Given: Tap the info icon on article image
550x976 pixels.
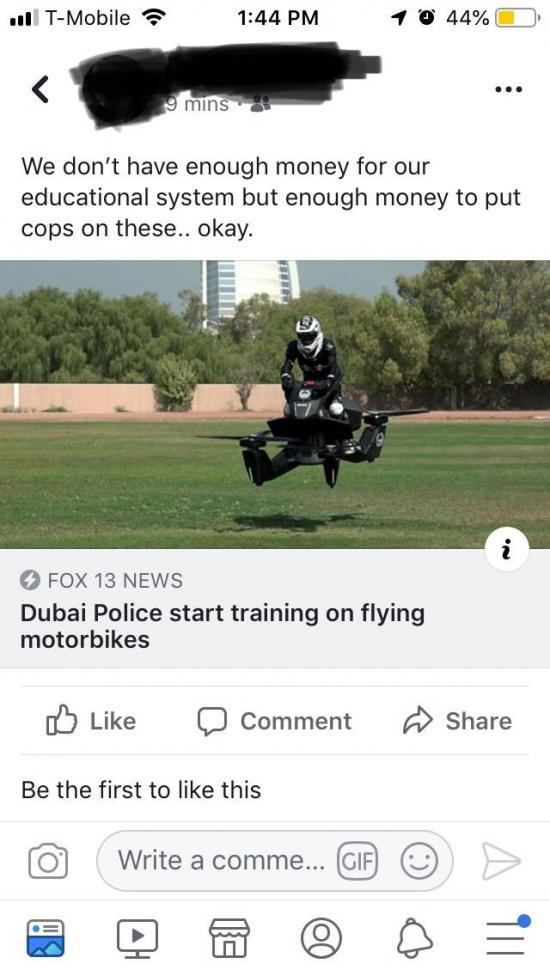Looking at the screenshot, I should [507, 550].
